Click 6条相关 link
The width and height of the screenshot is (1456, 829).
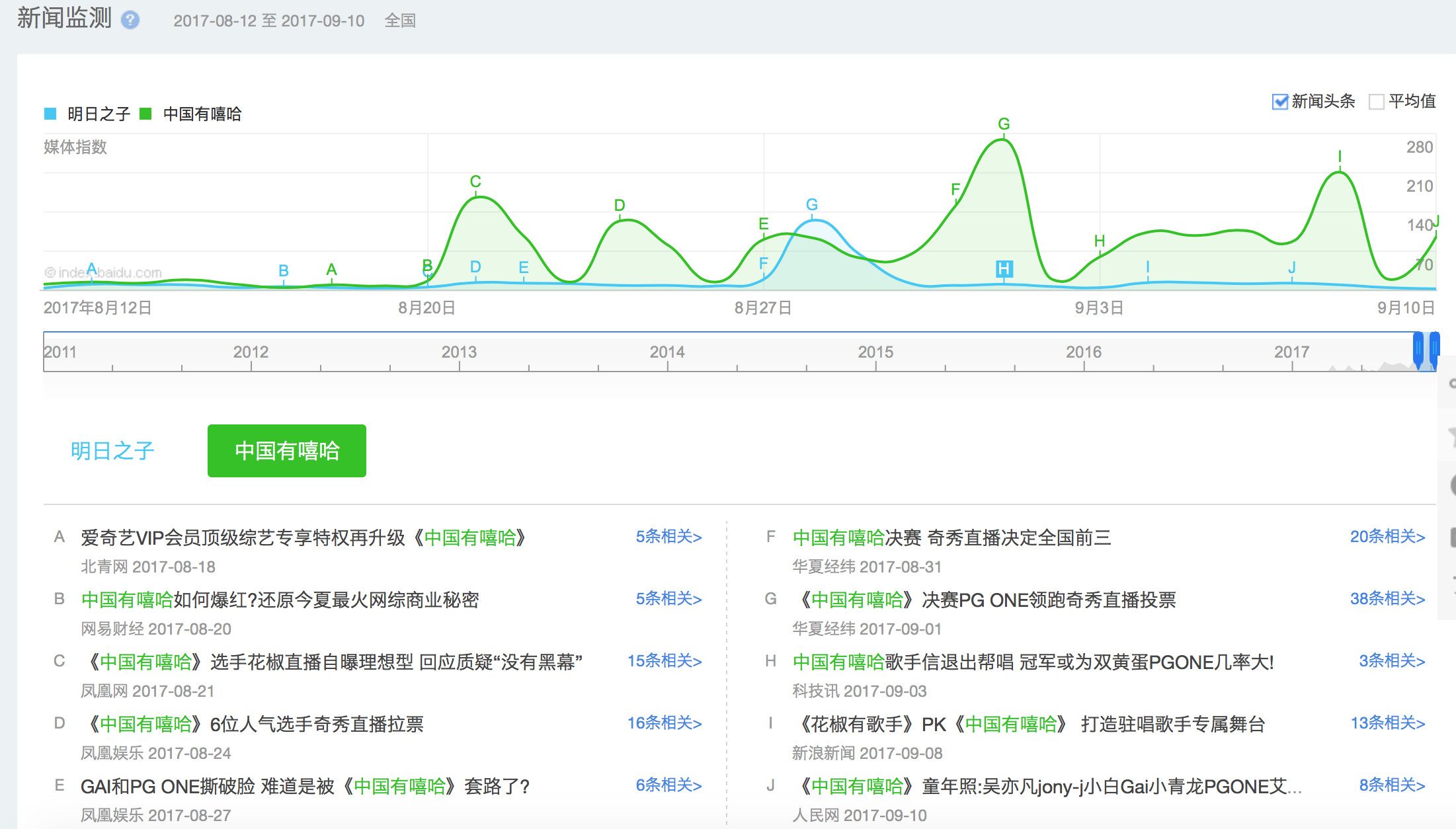click(x=668, y=785)
